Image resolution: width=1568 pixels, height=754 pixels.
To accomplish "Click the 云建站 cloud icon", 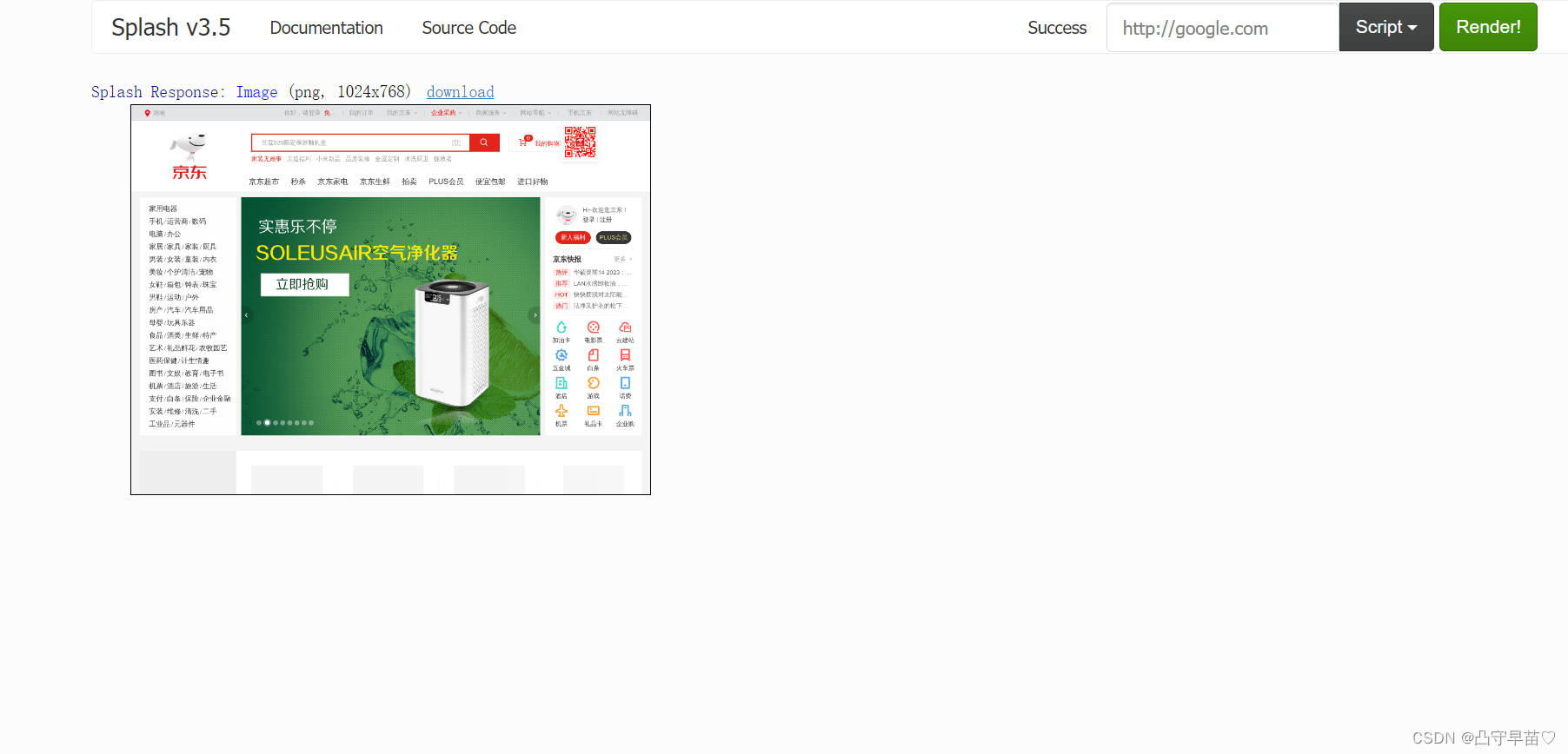I will [625, 327].
